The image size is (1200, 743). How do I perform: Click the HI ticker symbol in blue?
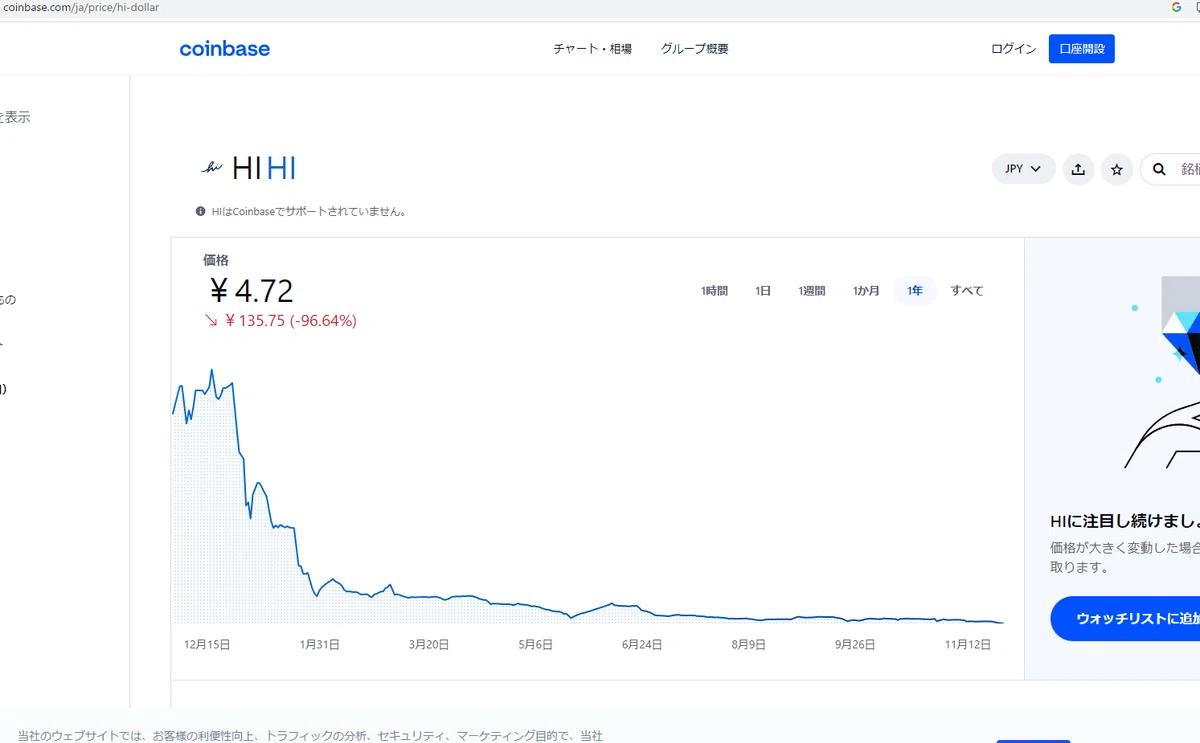pyautogui.click(x=281, y=168)
